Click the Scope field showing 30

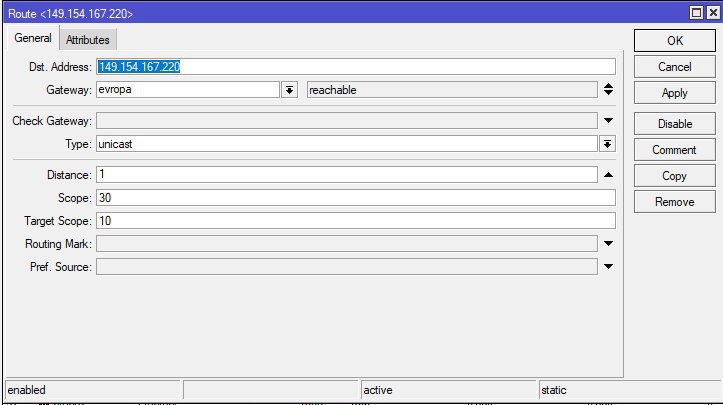[x=356, y=197]
